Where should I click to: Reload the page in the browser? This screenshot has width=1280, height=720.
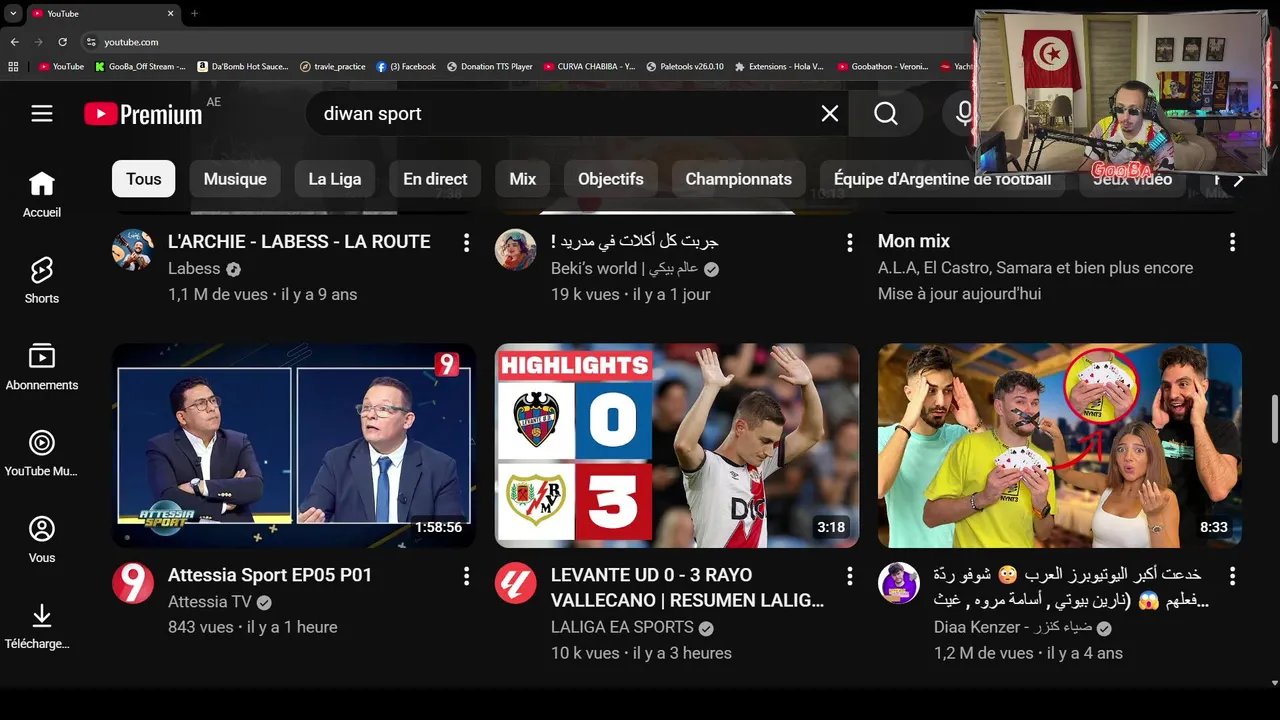[x=63, y=42]
